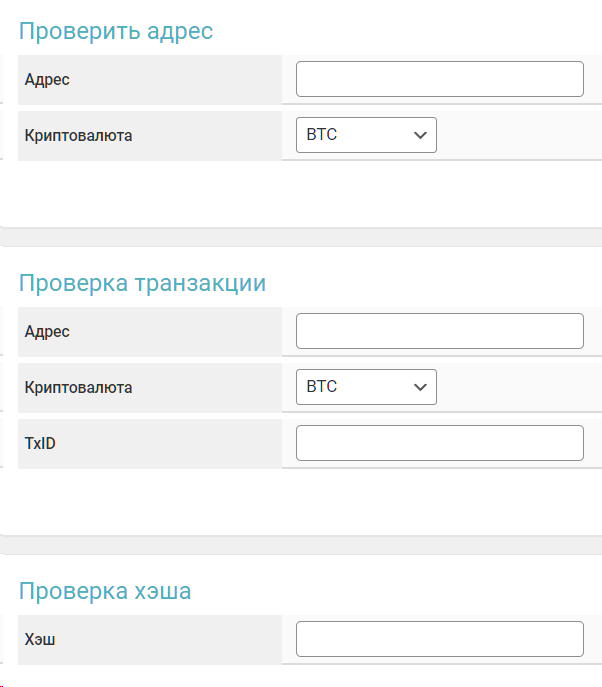Click the Криптовалюта label in Проверить адрес
This screenshot has width=602, height=687.
point(78,135)
